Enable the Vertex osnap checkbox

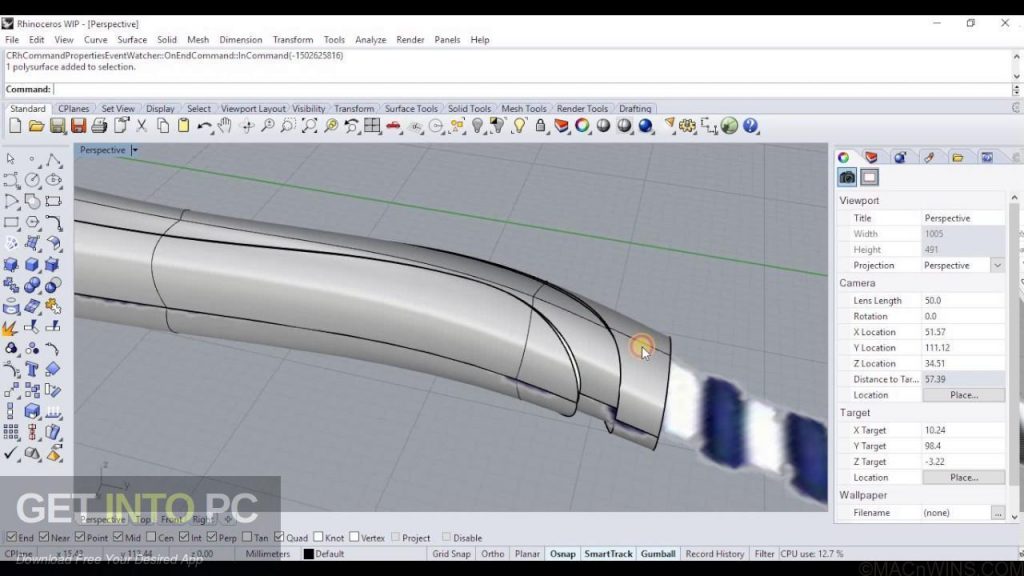tap(354, 537)
